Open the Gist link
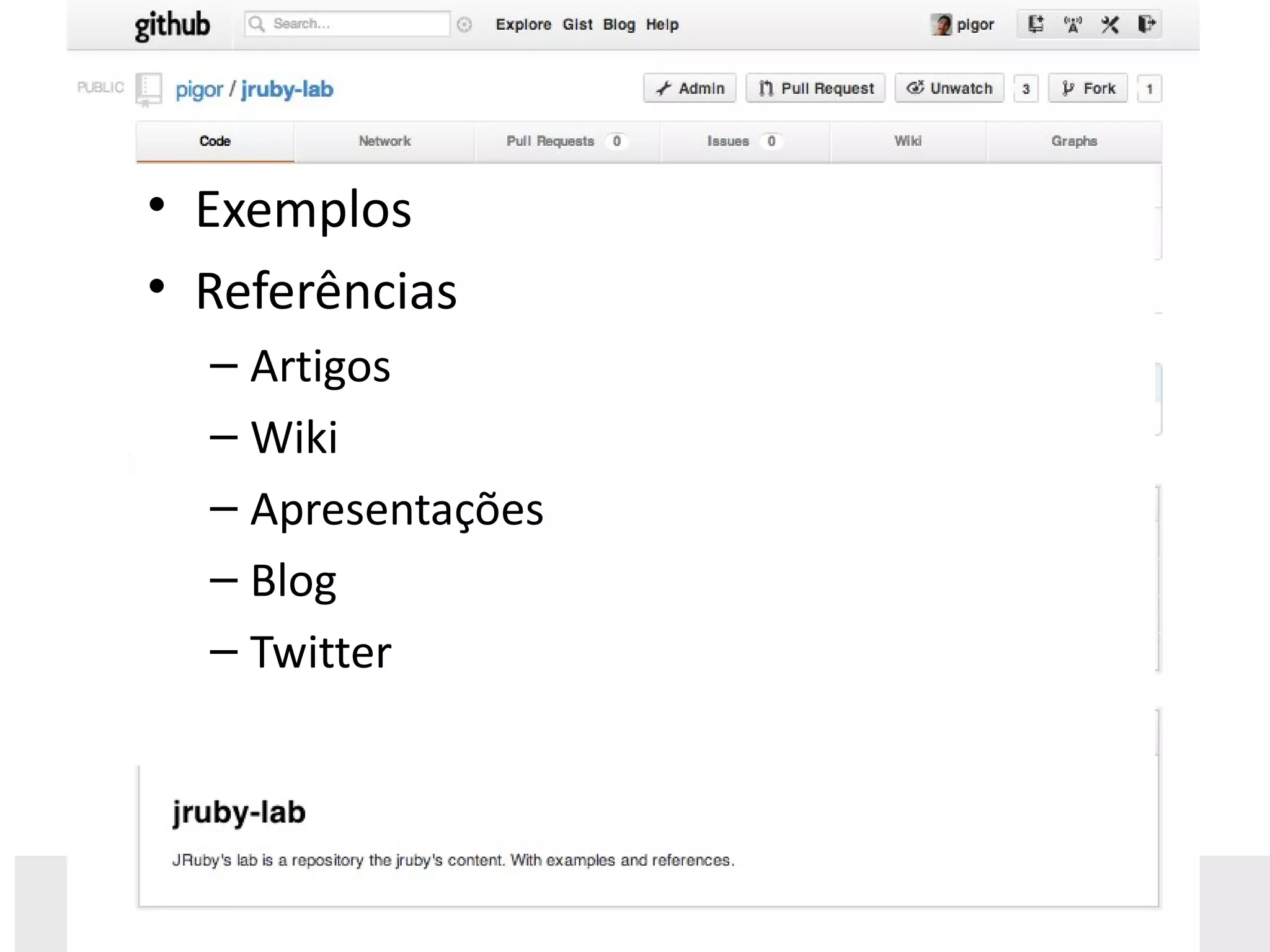 pyautogui.click(x=577, y=25)
